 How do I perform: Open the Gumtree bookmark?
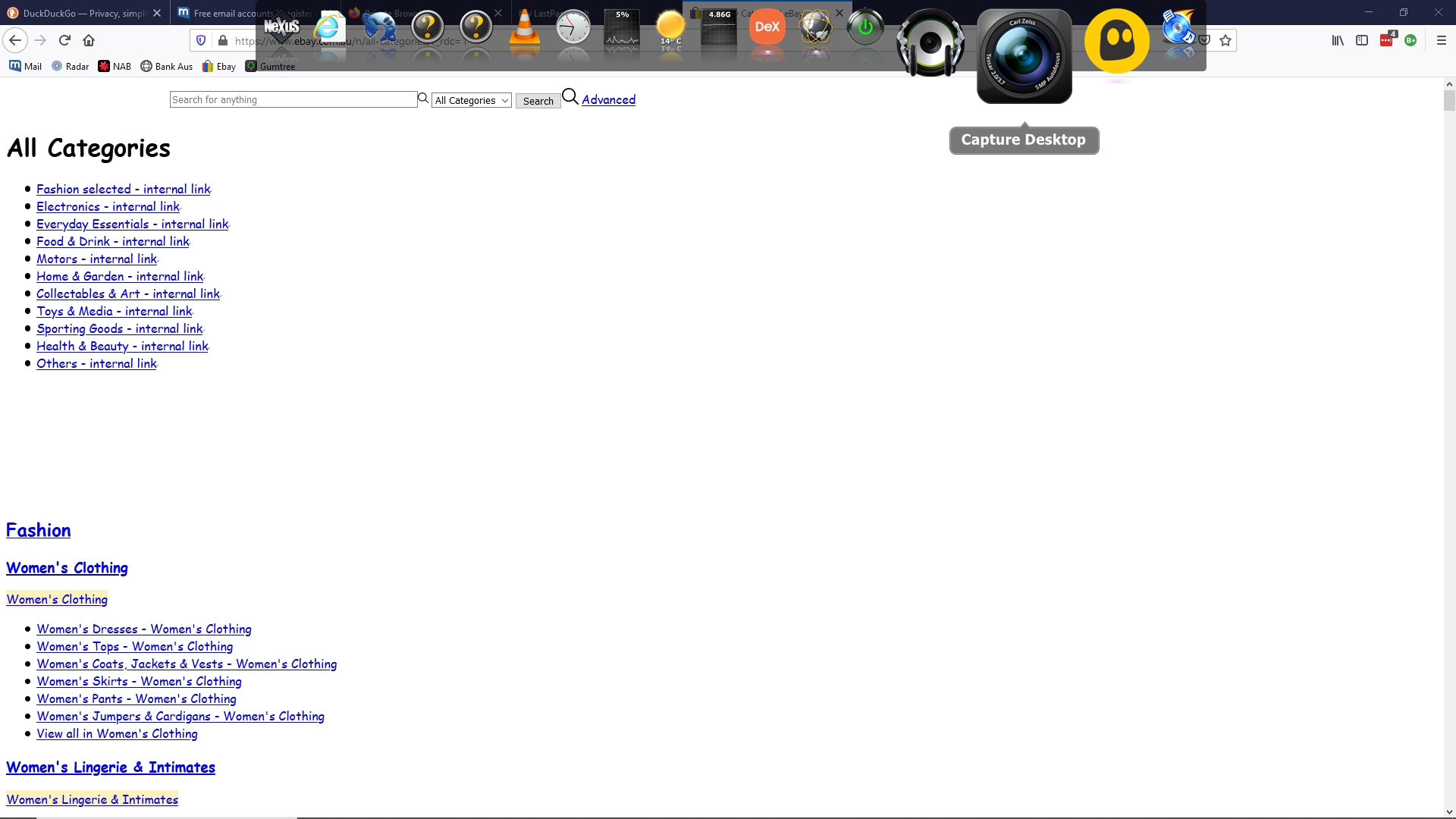coord(271,66)
